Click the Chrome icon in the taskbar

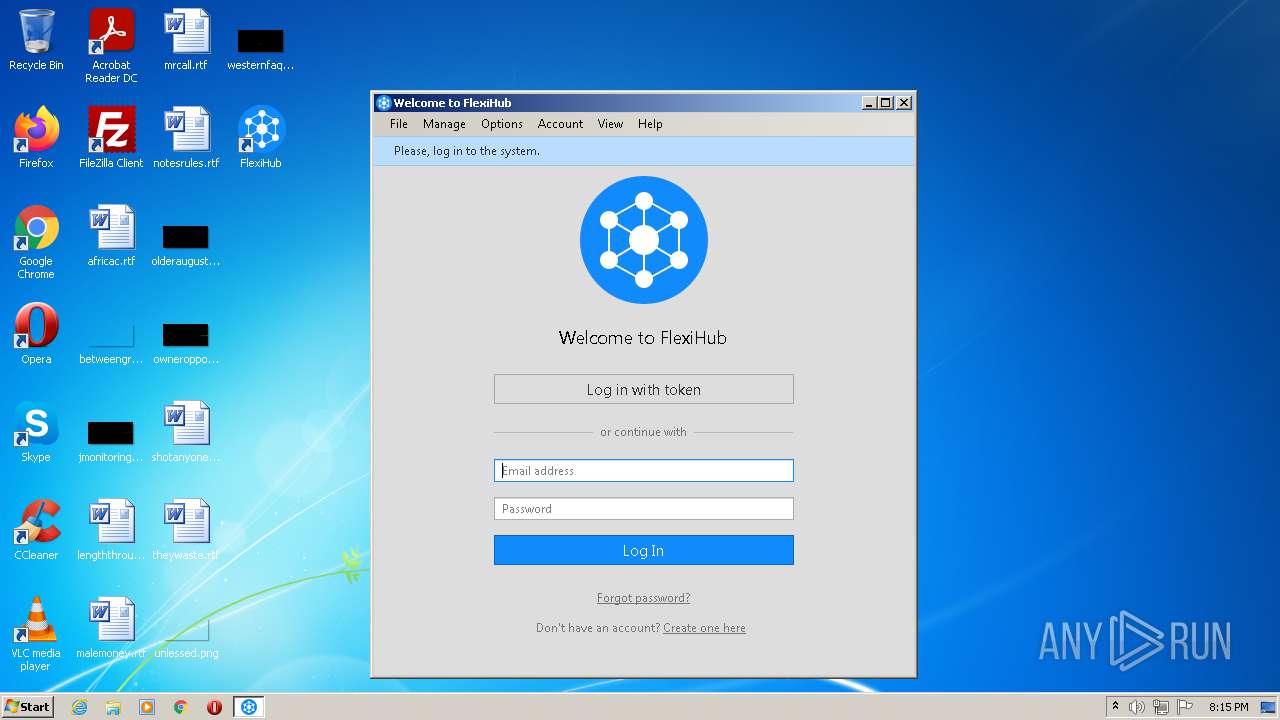[x=181, y=707]
